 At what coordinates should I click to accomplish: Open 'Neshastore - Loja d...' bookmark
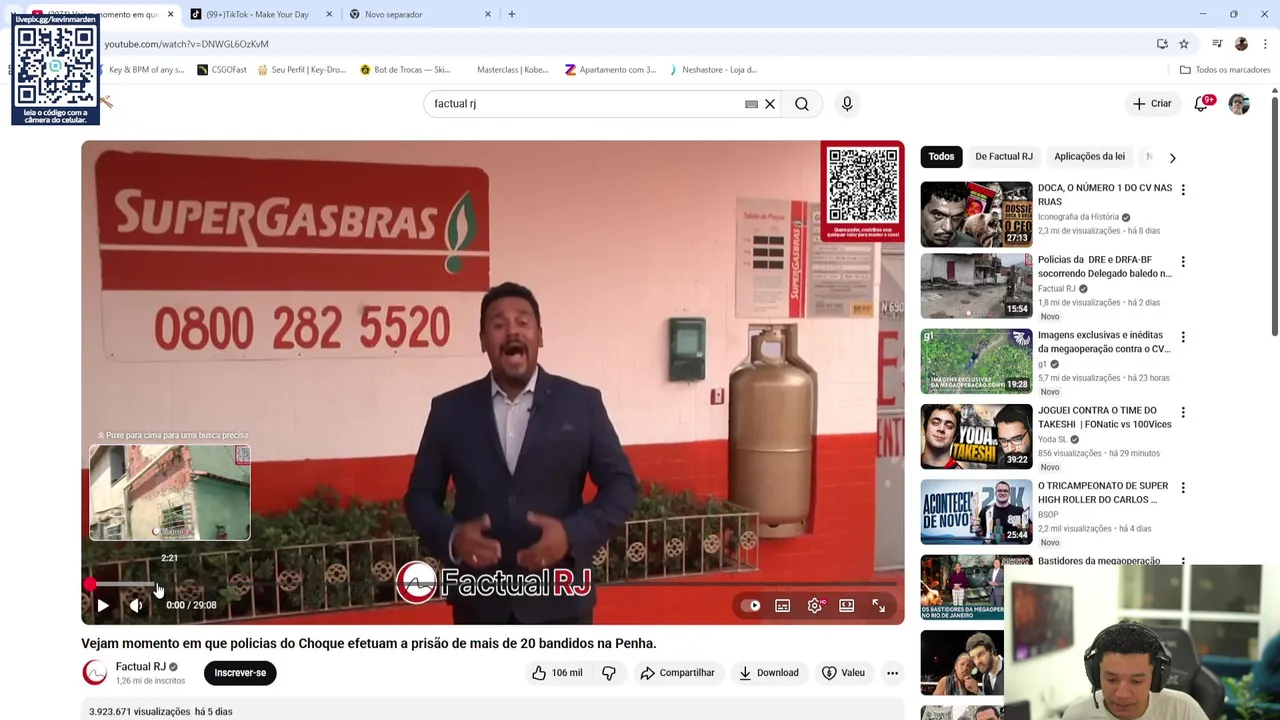(x=713, y=70)
